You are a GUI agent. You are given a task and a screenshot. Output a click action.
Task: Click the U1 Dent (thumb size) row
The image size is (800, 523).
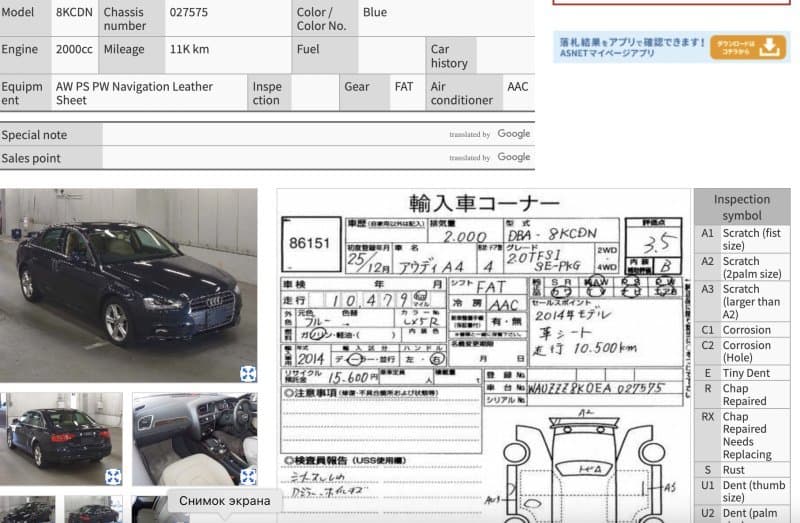[742, 491]
